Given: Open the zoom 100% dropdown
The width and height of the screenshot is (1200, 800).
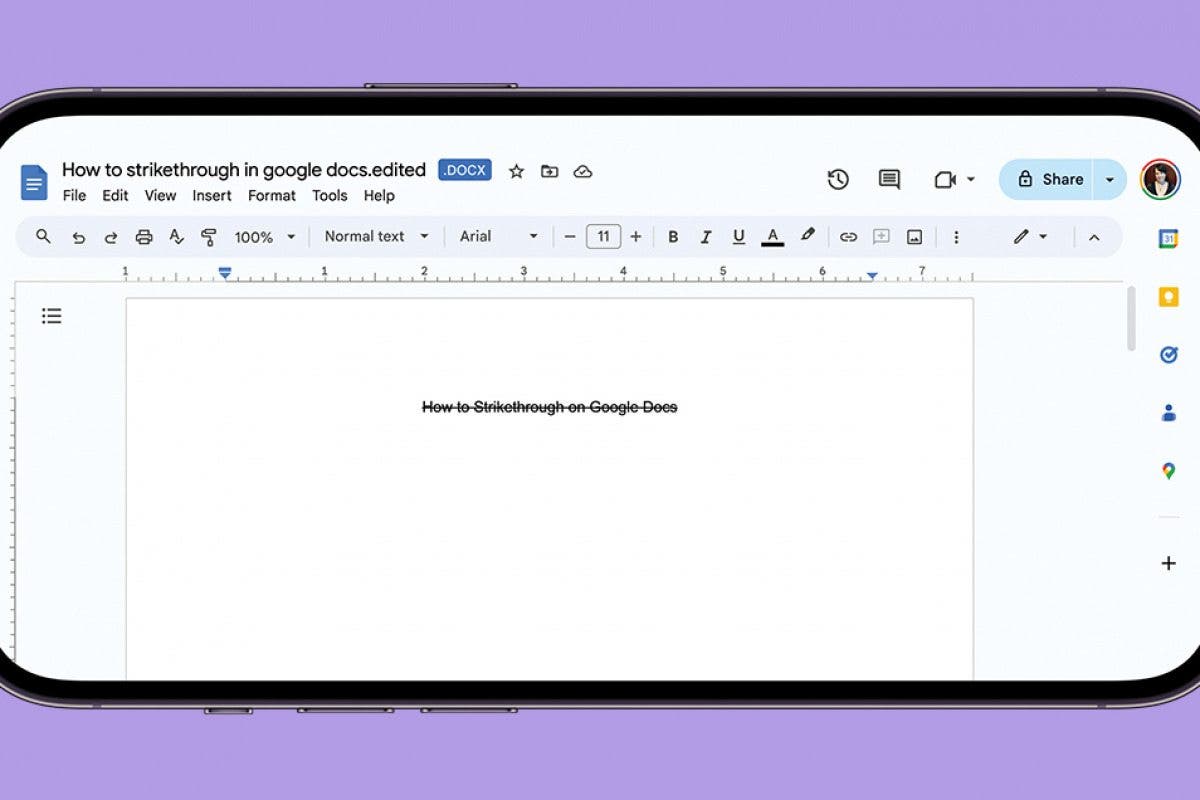Looking at the screenshot, I should [265, 237].
